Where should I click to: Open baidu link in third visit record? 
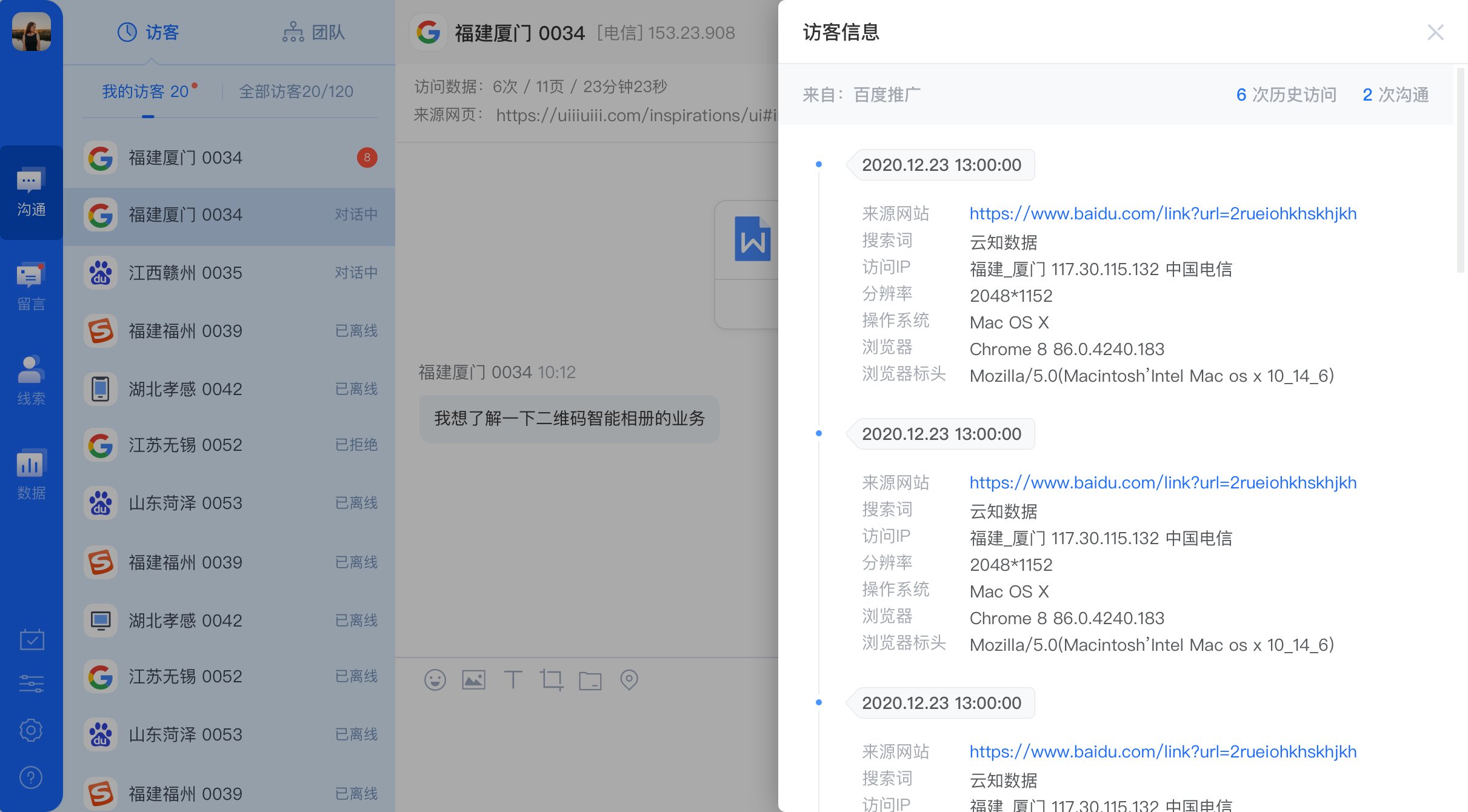pyautogui.click(x=1163, y=752)
